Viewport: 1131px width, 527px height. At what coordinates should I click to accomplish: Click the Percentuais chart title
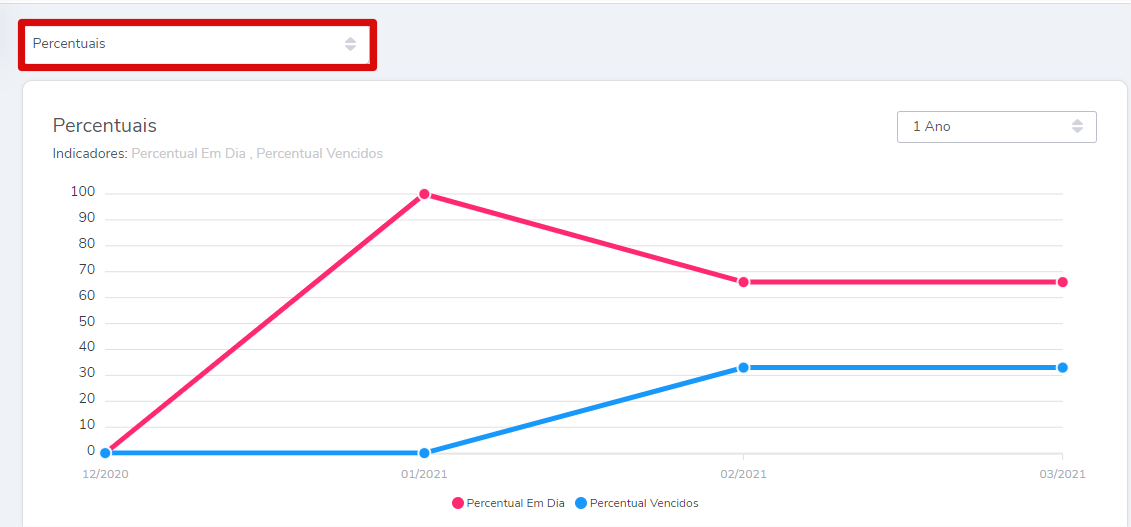104,126
